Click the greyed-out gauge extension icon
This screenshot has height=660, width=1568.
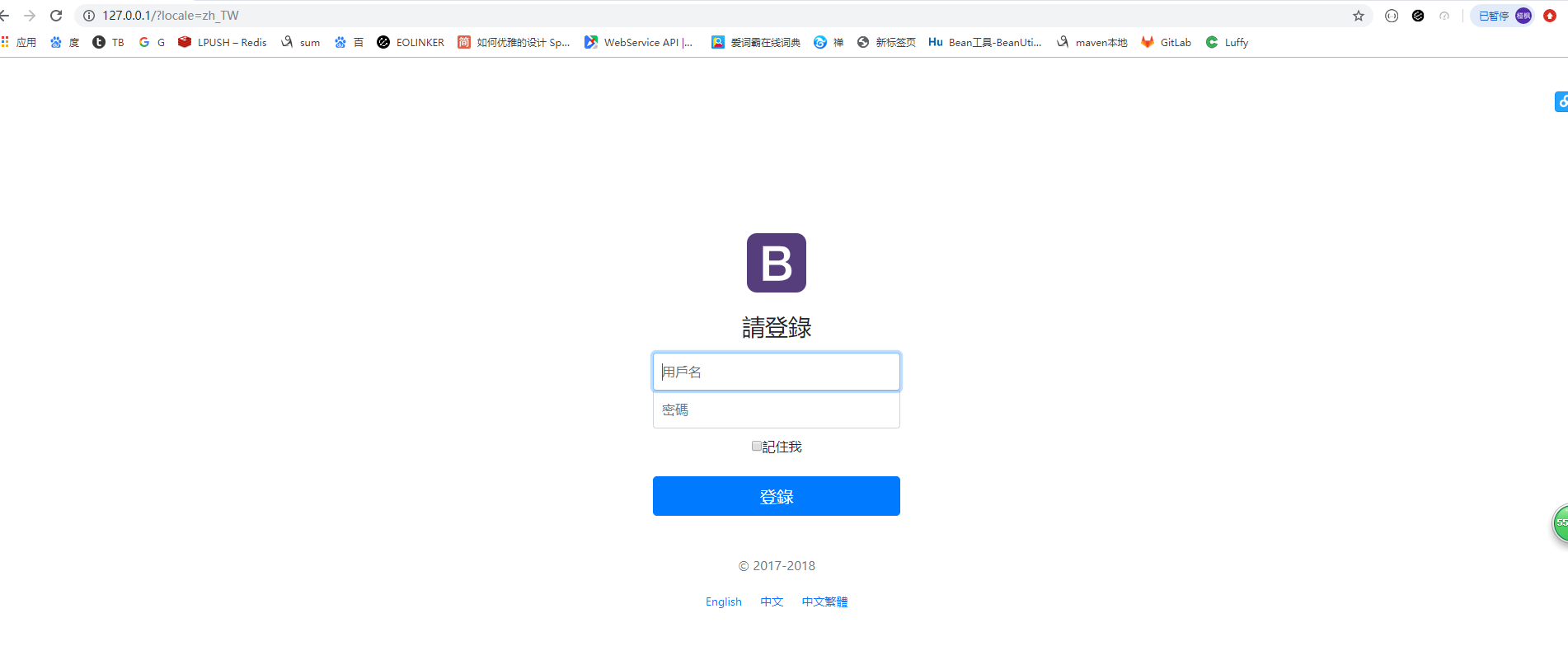(1444, 16)
